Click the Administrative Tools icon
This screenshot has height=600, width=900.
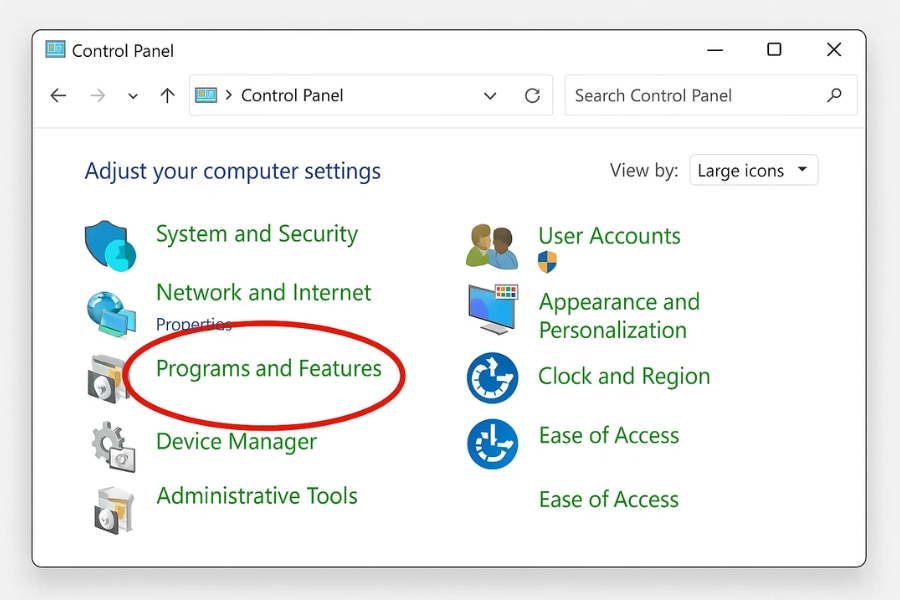coord(113,509)
